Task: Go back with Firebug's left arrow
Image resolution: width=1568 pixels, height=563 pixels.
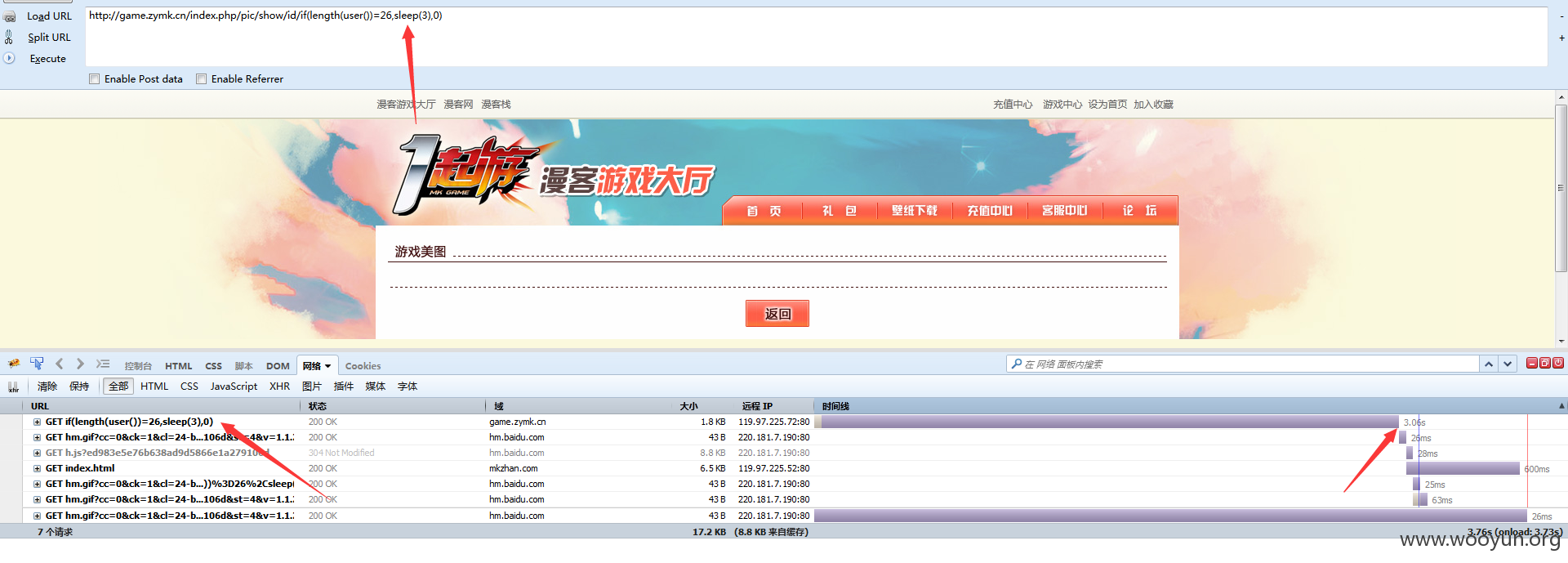Action: coord(59,364)
